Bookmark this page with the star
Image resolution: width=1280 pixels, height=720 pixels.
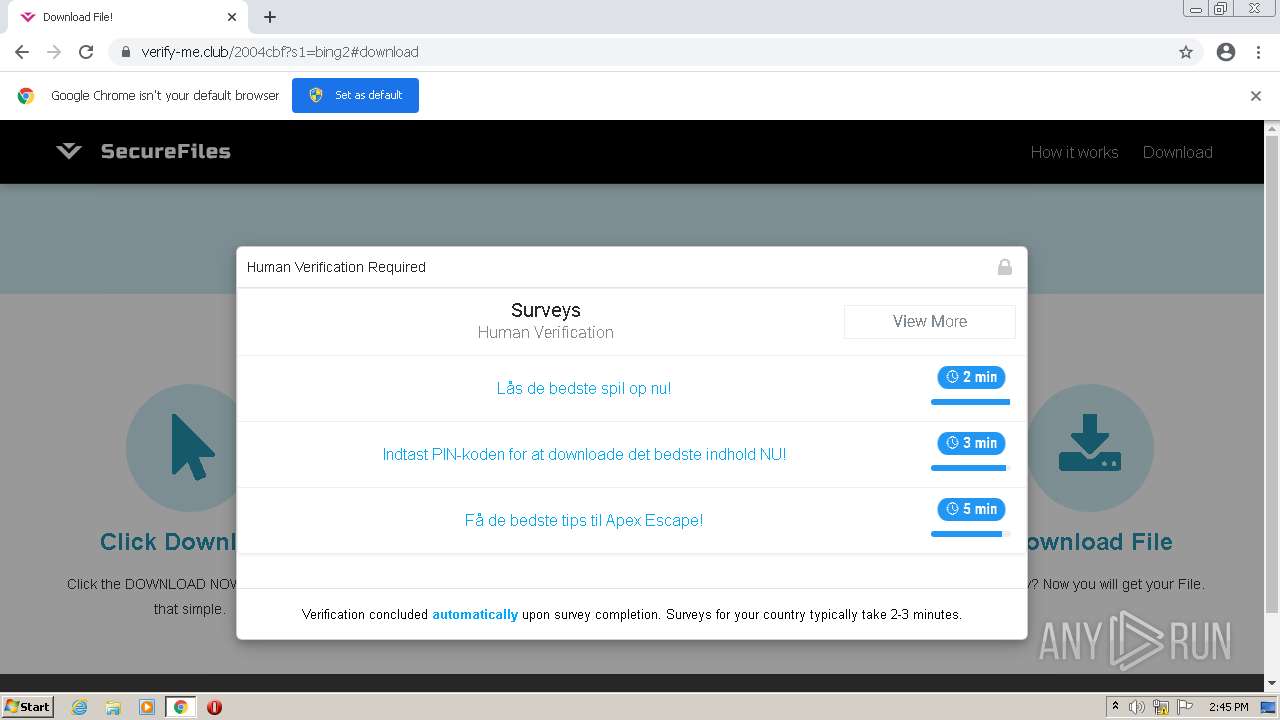pos(1186,52)
